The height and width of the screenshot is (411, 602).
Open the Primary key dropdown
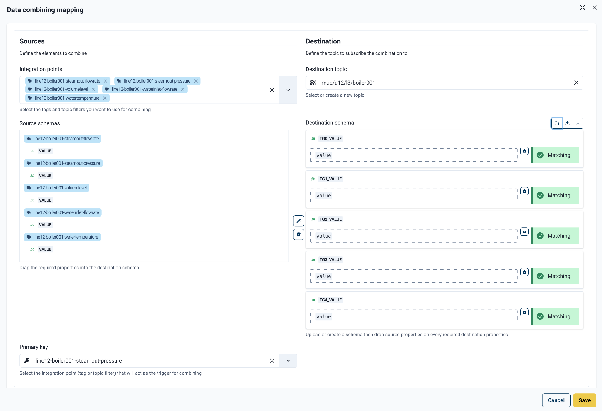[288, 360]
